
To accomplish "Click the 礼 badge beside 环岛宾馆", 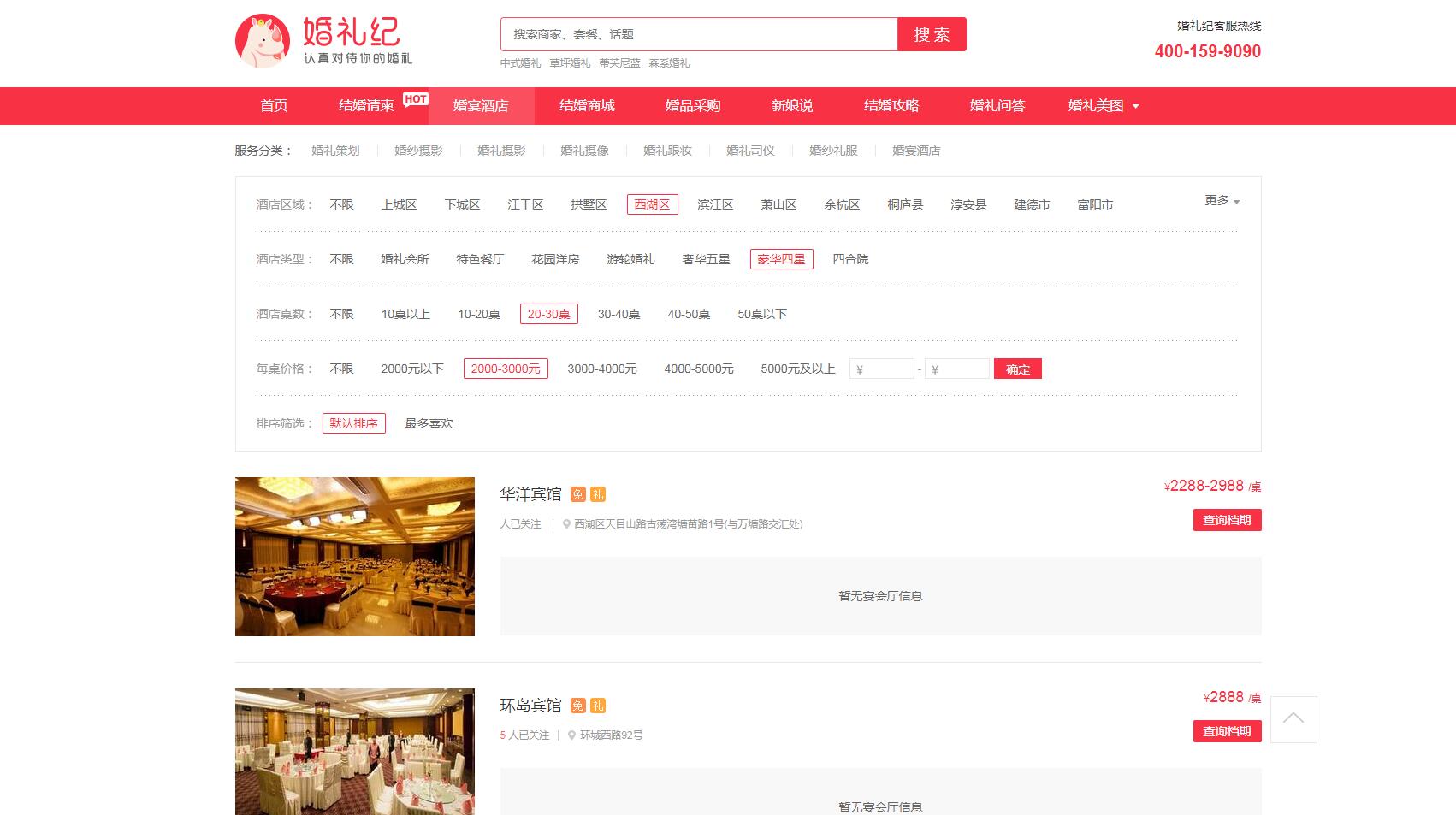I will [x=598, y=706].
